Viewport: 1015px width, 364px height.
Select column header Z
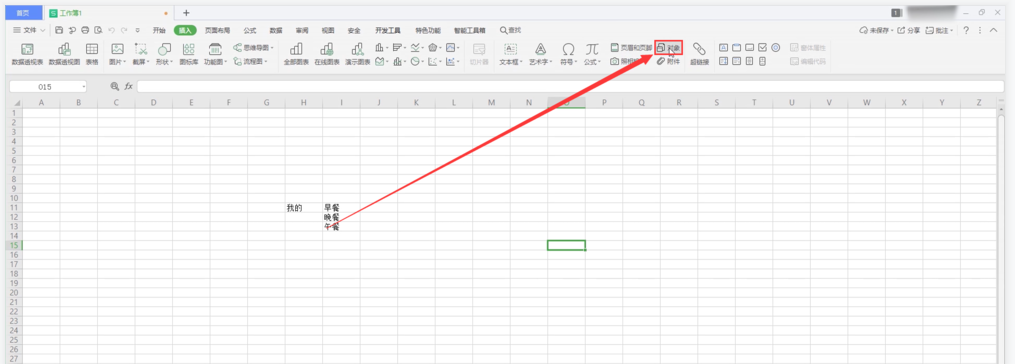(979, 103)
